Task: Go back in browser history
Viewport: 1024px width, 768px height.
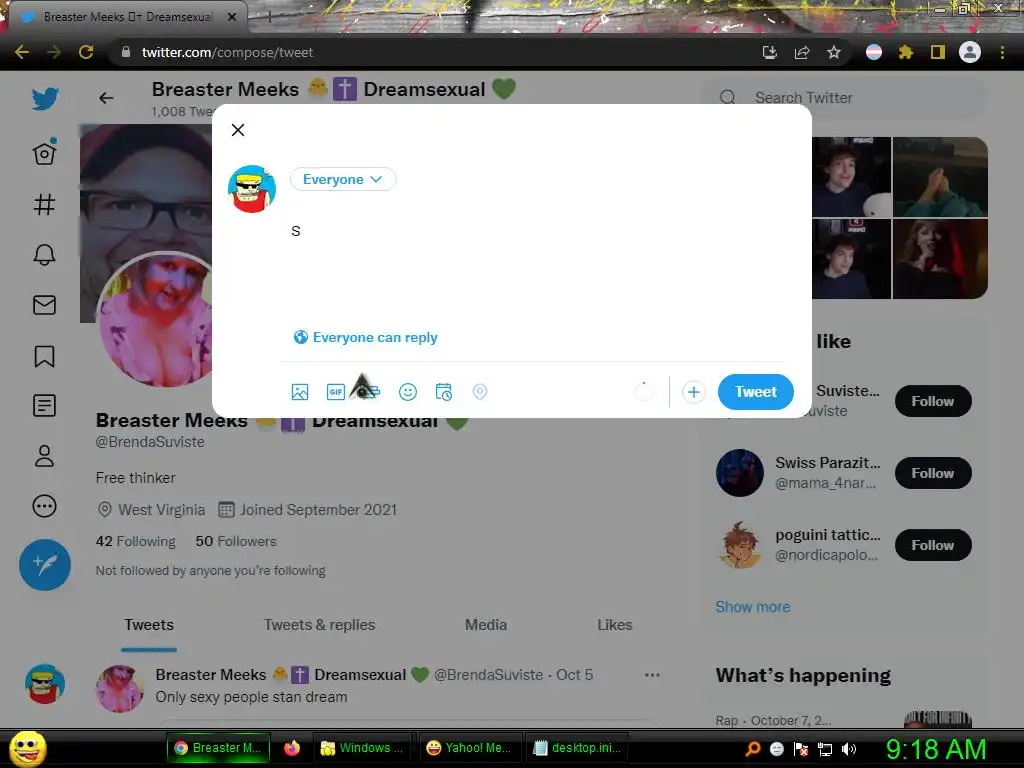Action: (22, 52)
